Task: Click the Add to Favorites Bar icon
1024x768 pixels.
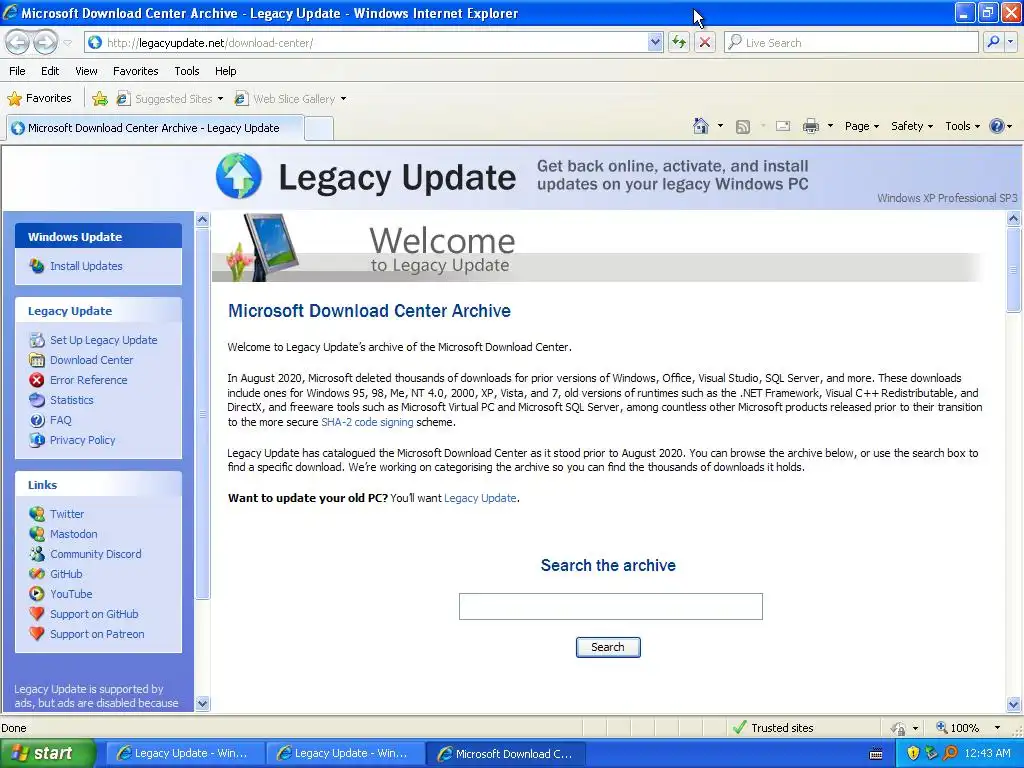Action: coord(100,99)
